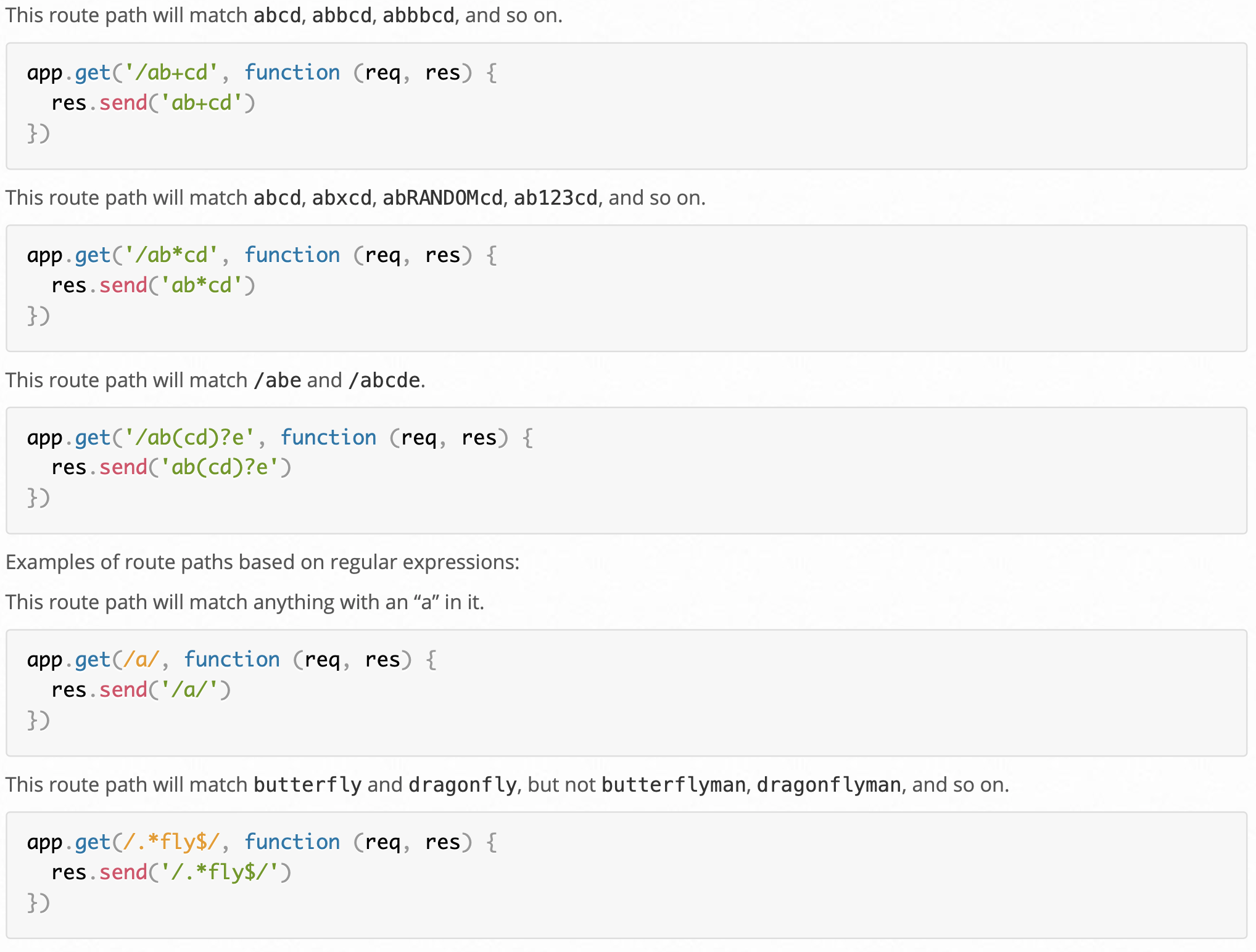Viewport: 1256px width, 952px height.
Task: Click the 'ab(cd)?e' send argument
Action: tap(219, 467)
